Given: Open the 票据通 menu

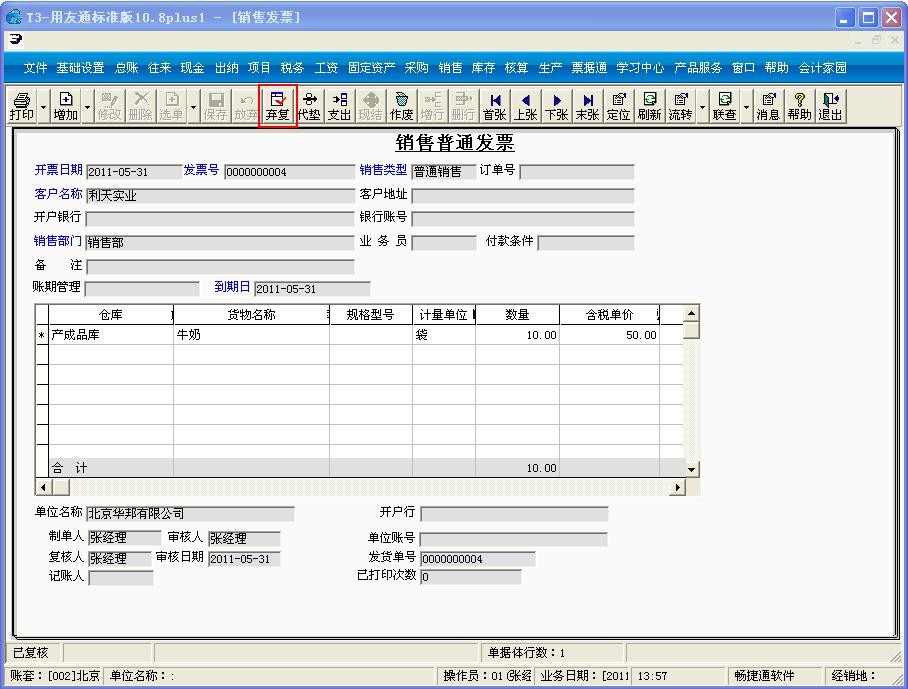Looking at the screenshot, I should pyautogui.click(x=589, y=68).
